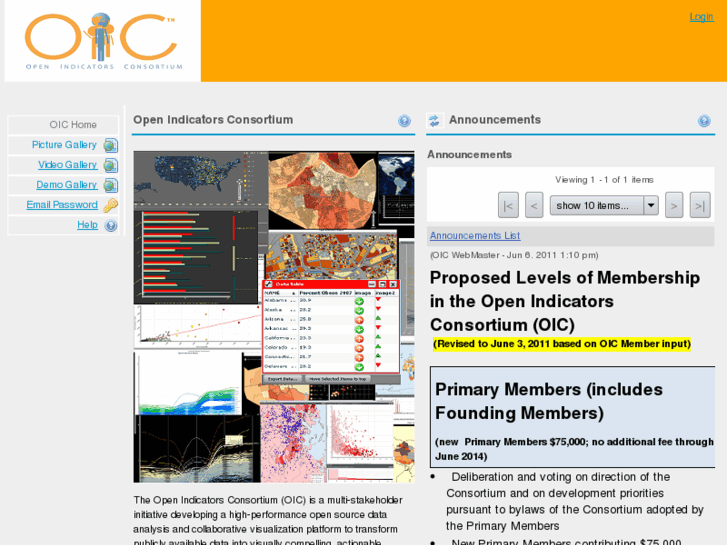The width and height of the screenshot is (727, 545).
Task: Open the Announcements List link
Action: 475,236
